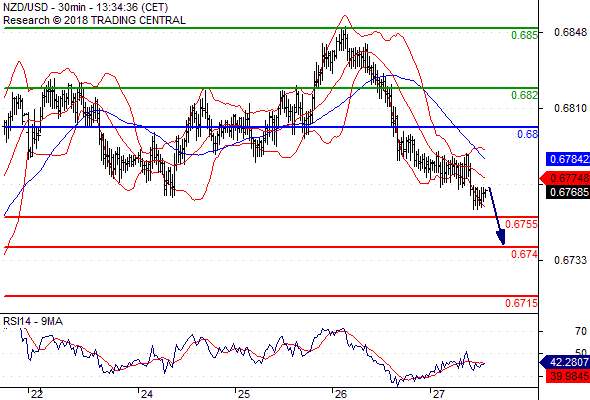The height and width of the screenshot is (400, 590).
Task: Select the 0.685 green resistance label
Action: tap(525, 35)
